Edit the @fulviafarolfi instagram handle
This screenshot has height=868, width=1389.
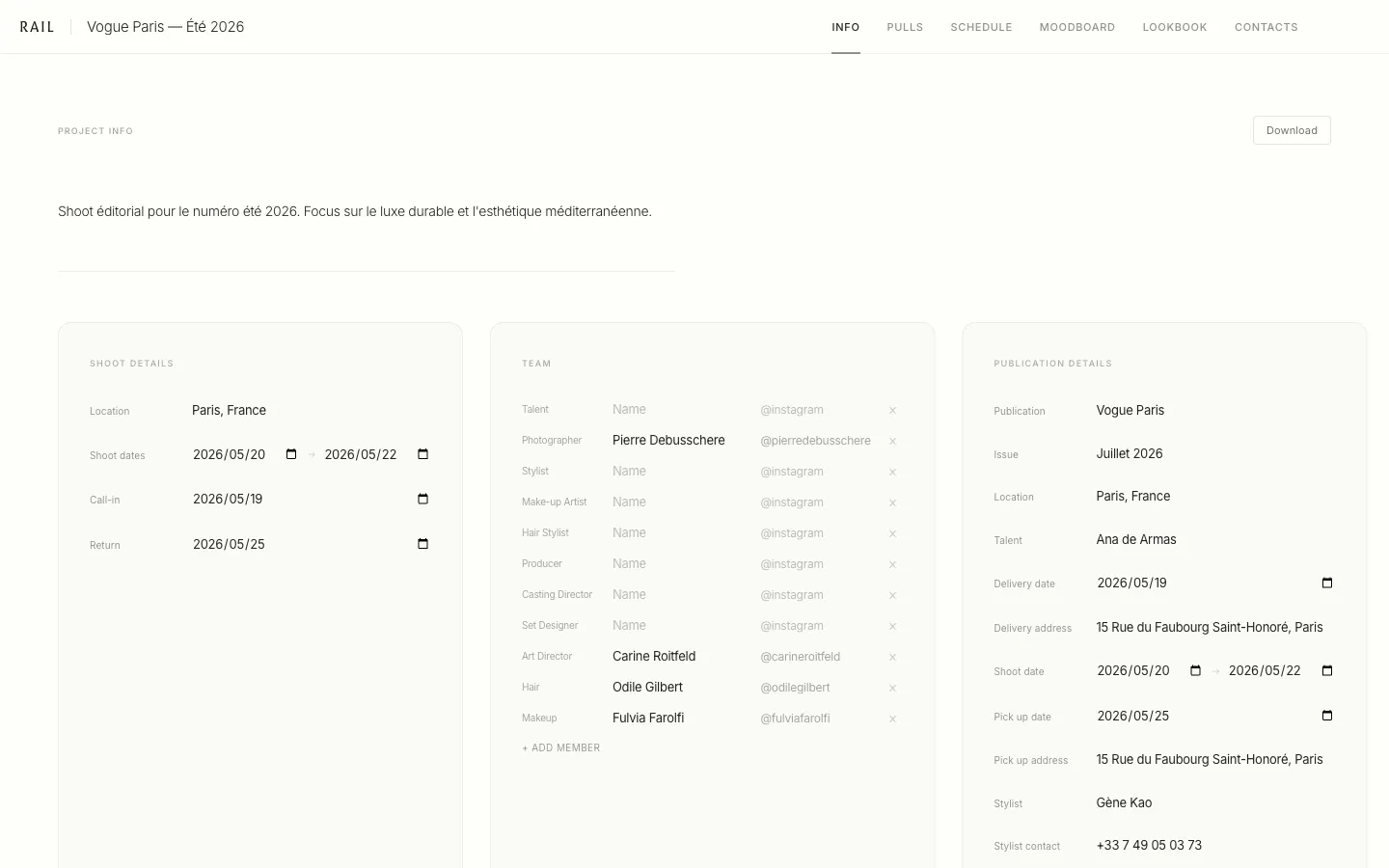point(818,719)
